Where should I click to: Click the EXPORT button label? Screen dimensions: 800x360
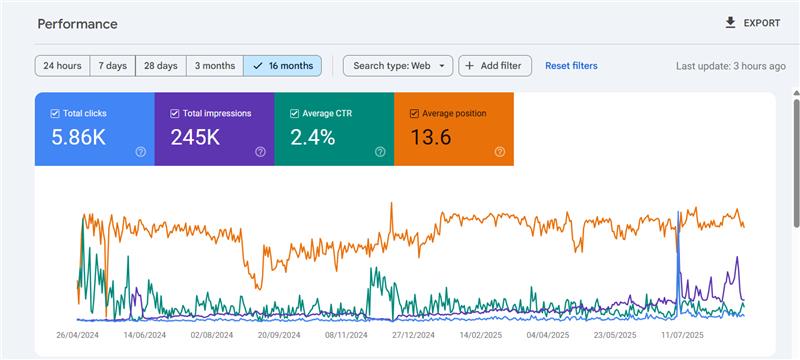(x=762, y=23)
